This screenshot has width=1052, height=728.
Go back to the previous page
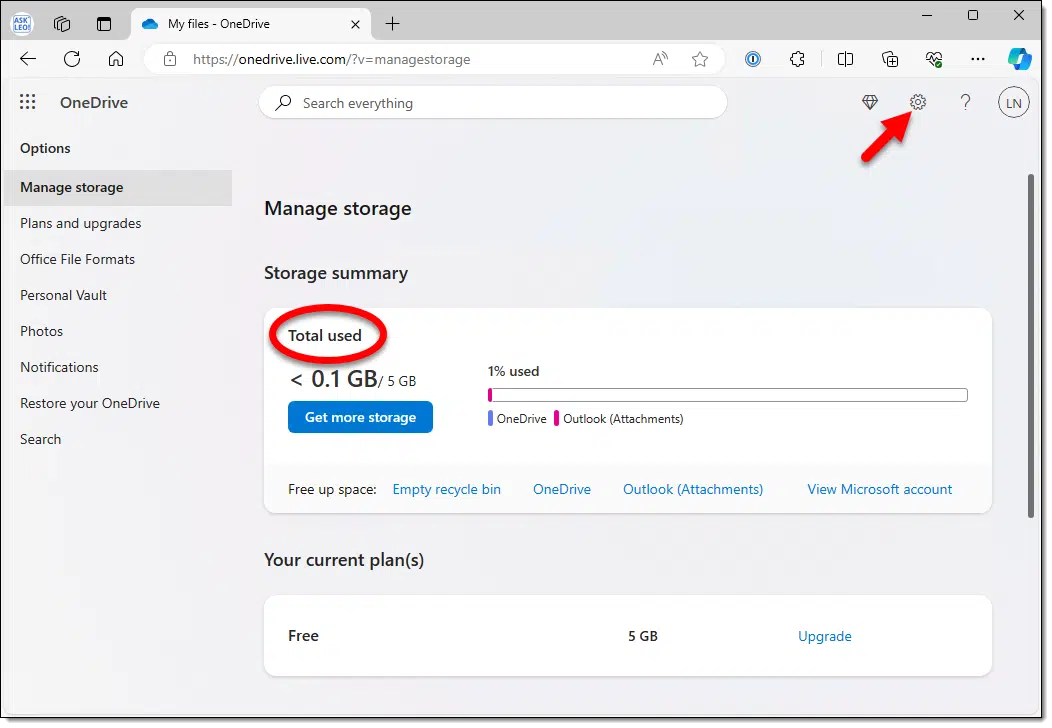tap(28, 59)
